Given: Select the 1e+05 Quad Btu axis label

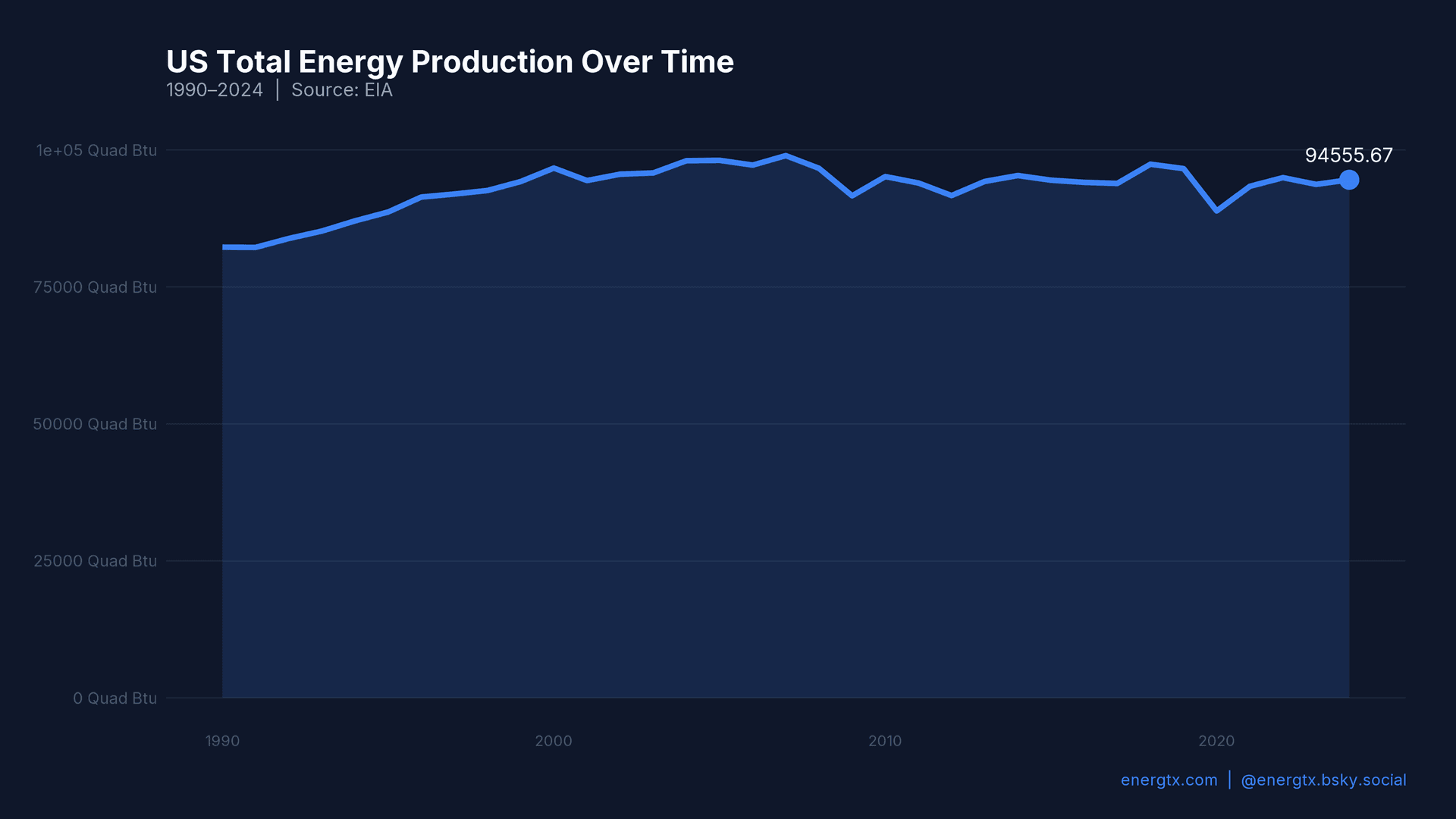Looking at the screenshot, I should pos(96,150).
